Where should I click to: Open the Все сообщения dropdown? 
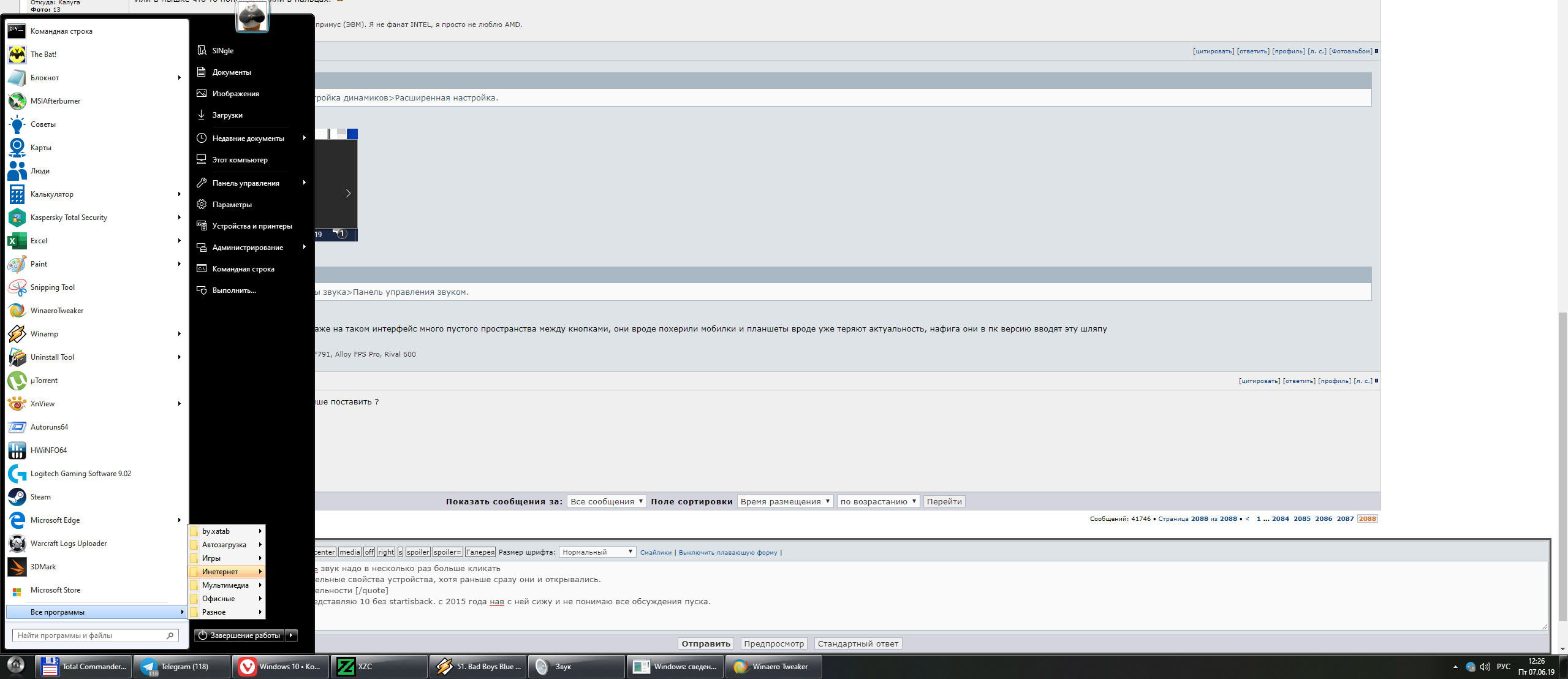[x=606, y=501]
